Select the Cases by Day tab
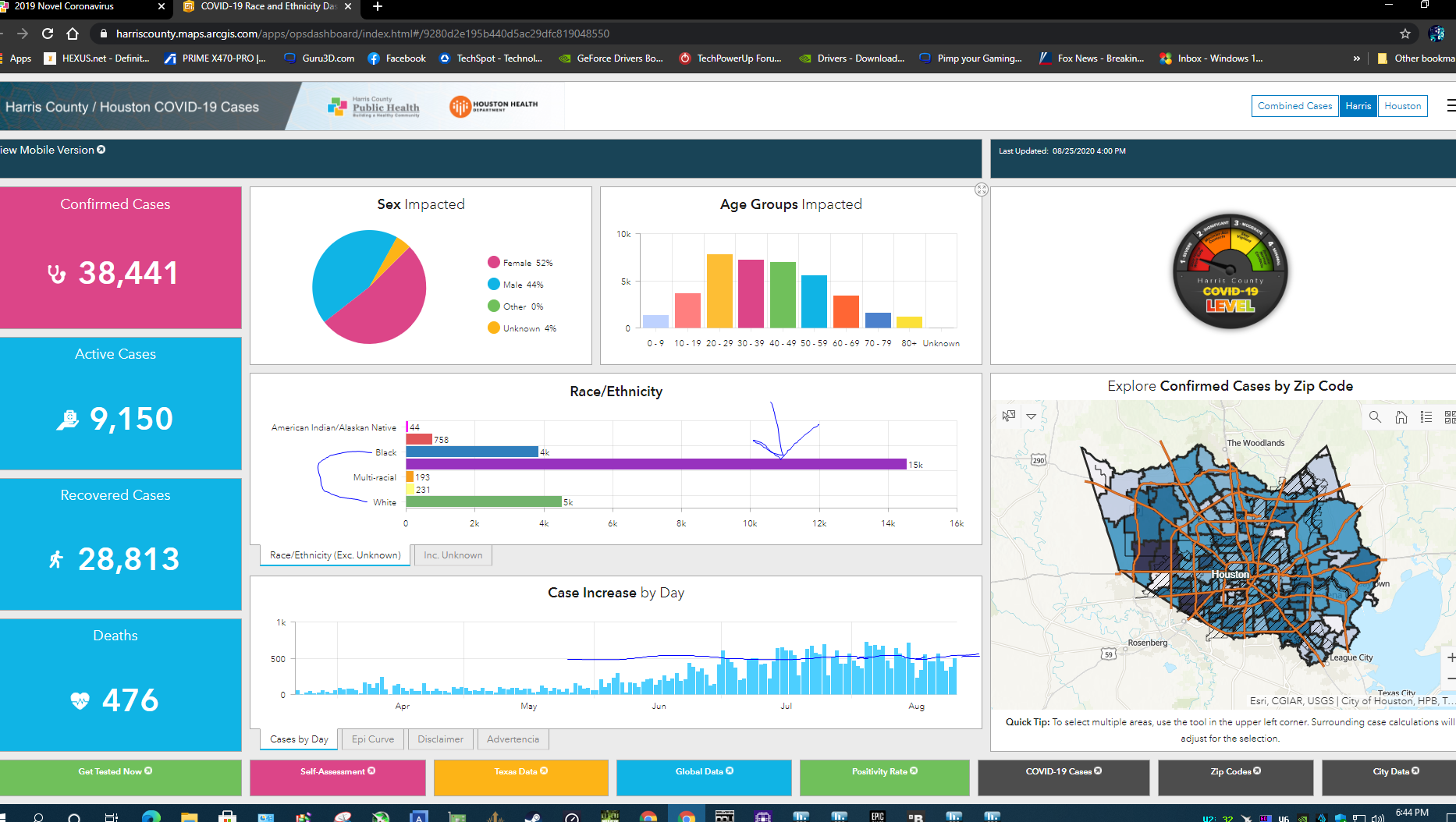This screenshot has width=1456, height=822. click(x=299, y=739)
